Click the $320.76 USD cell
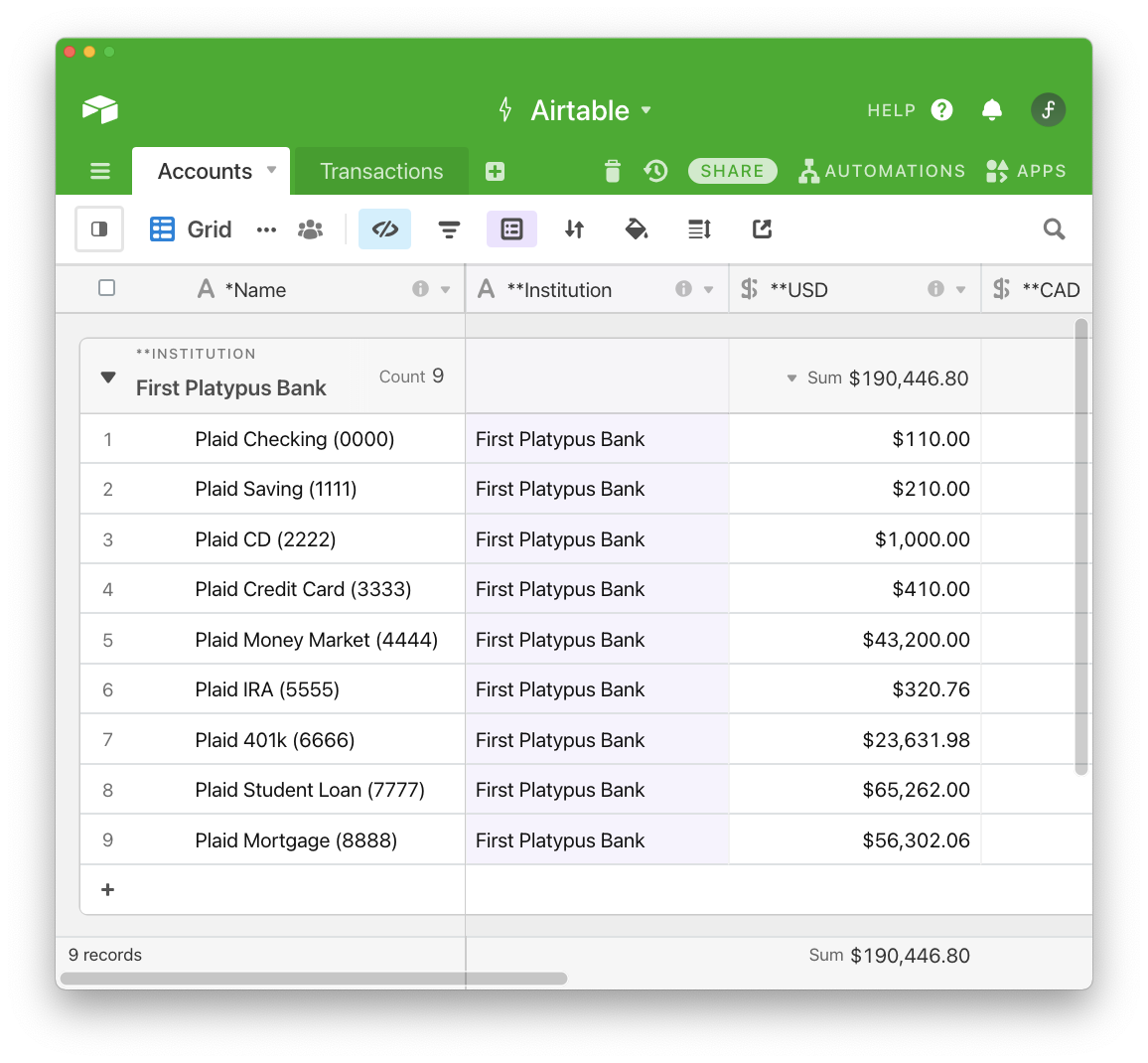Viewport: 1148px width, 1063px height. click(x=855, y=689)
